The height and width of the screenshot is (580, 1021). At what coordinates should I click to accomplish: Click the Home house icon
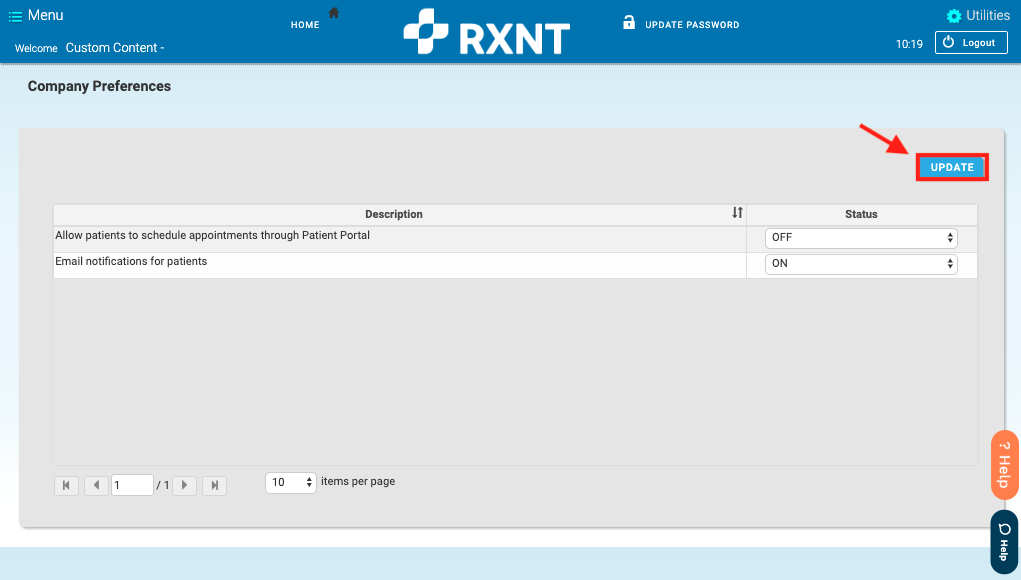click(334, 12)
